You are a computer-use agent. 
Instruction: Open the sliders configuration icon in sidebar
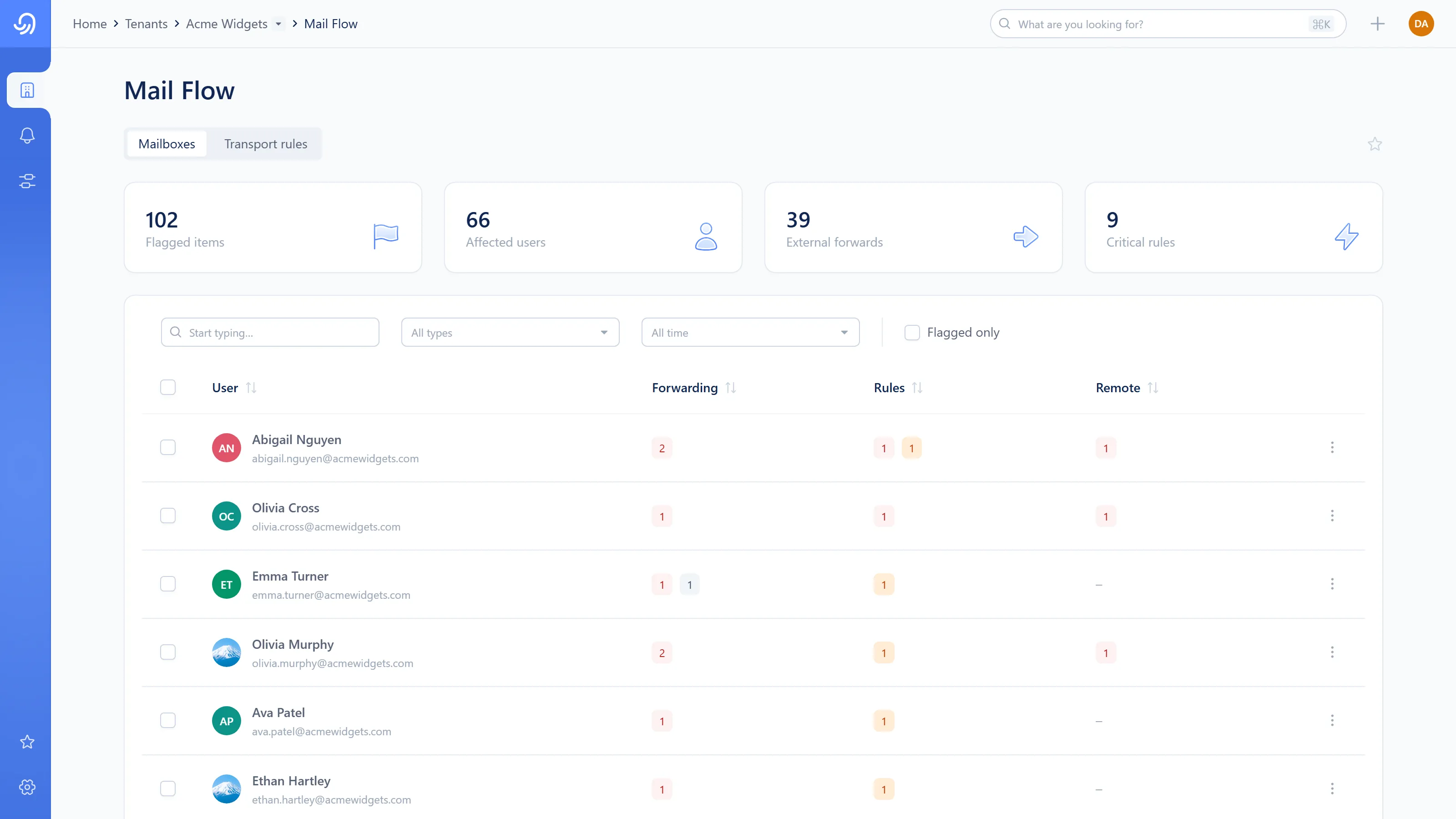(x=27, y=181)
